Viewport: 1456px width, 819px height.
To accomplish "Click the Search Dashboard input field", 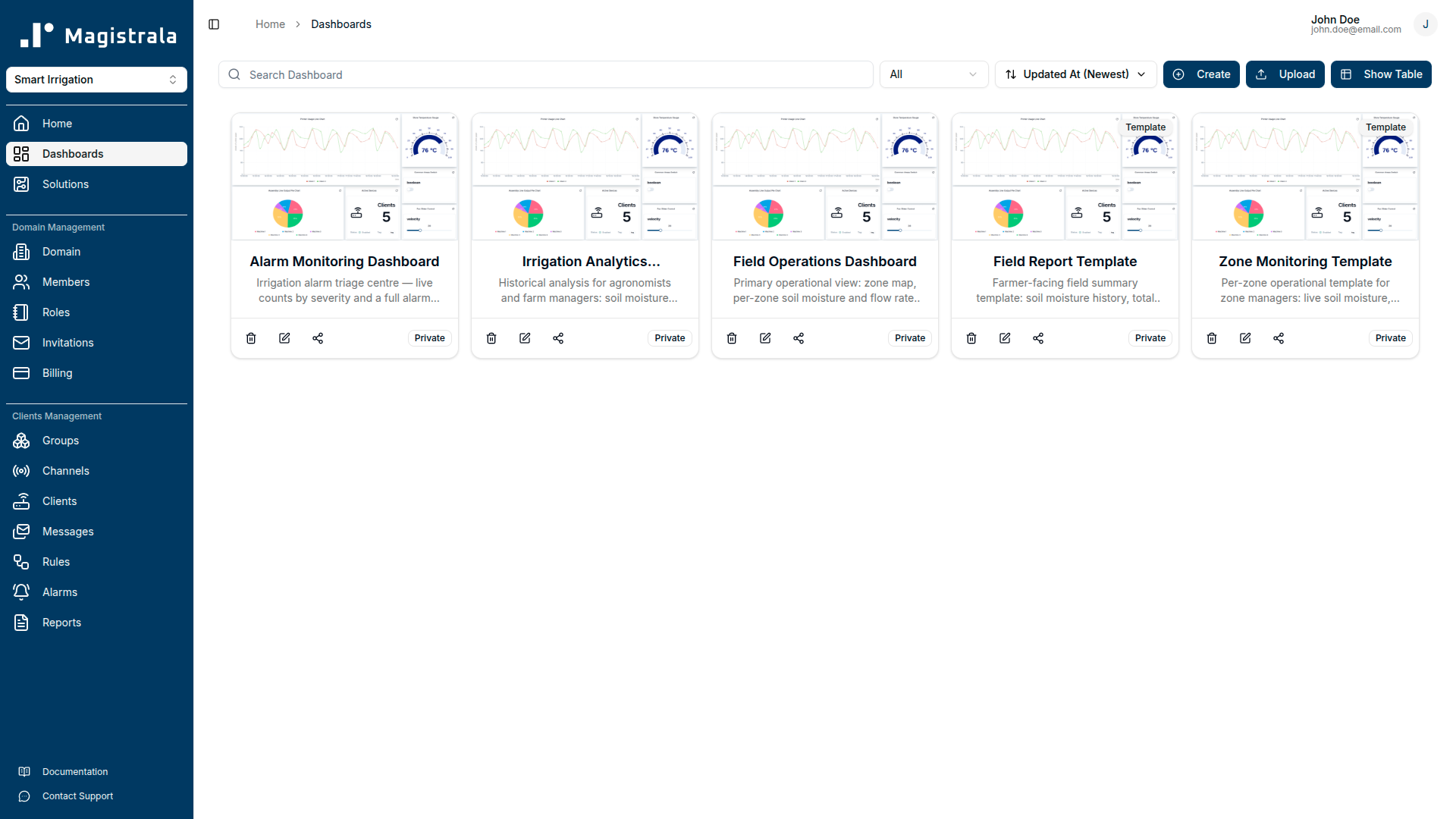I will [544, 74].
